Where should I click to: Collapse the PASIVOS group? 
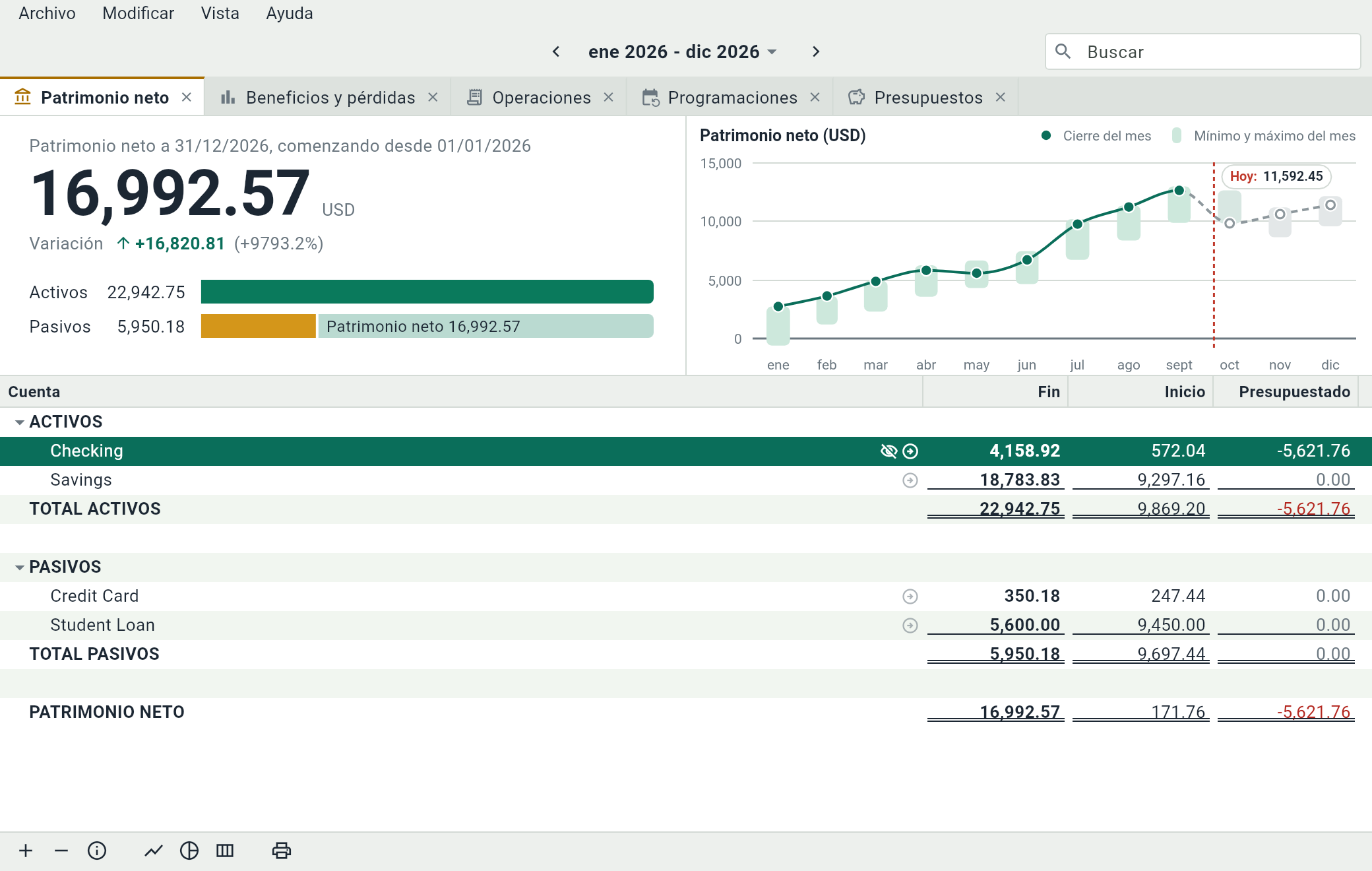click(x=20, y=567)
